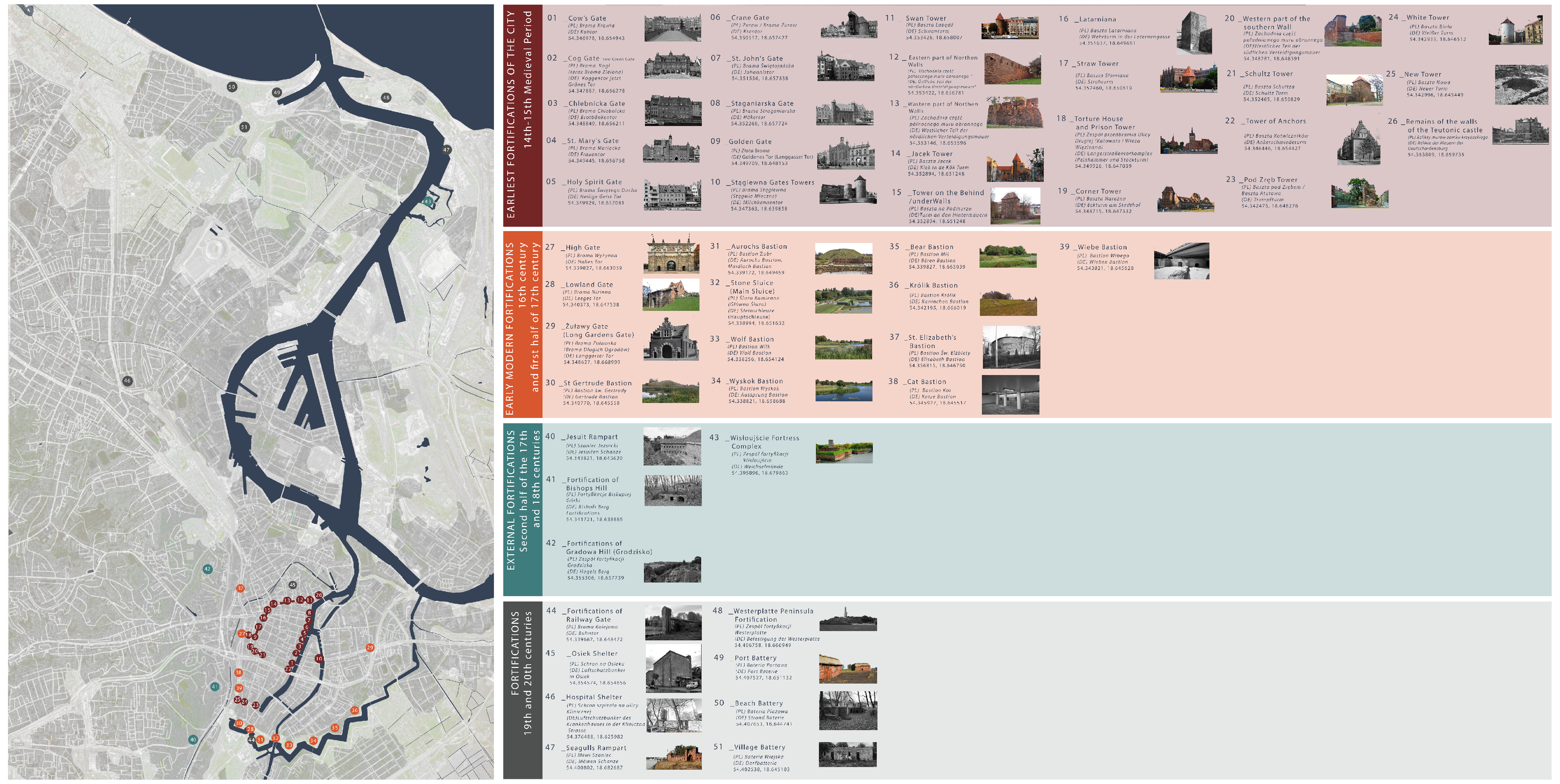Viewport: 1560px width, 784px height.
Task: Click gray map marker 45
Action: [292, 585]
